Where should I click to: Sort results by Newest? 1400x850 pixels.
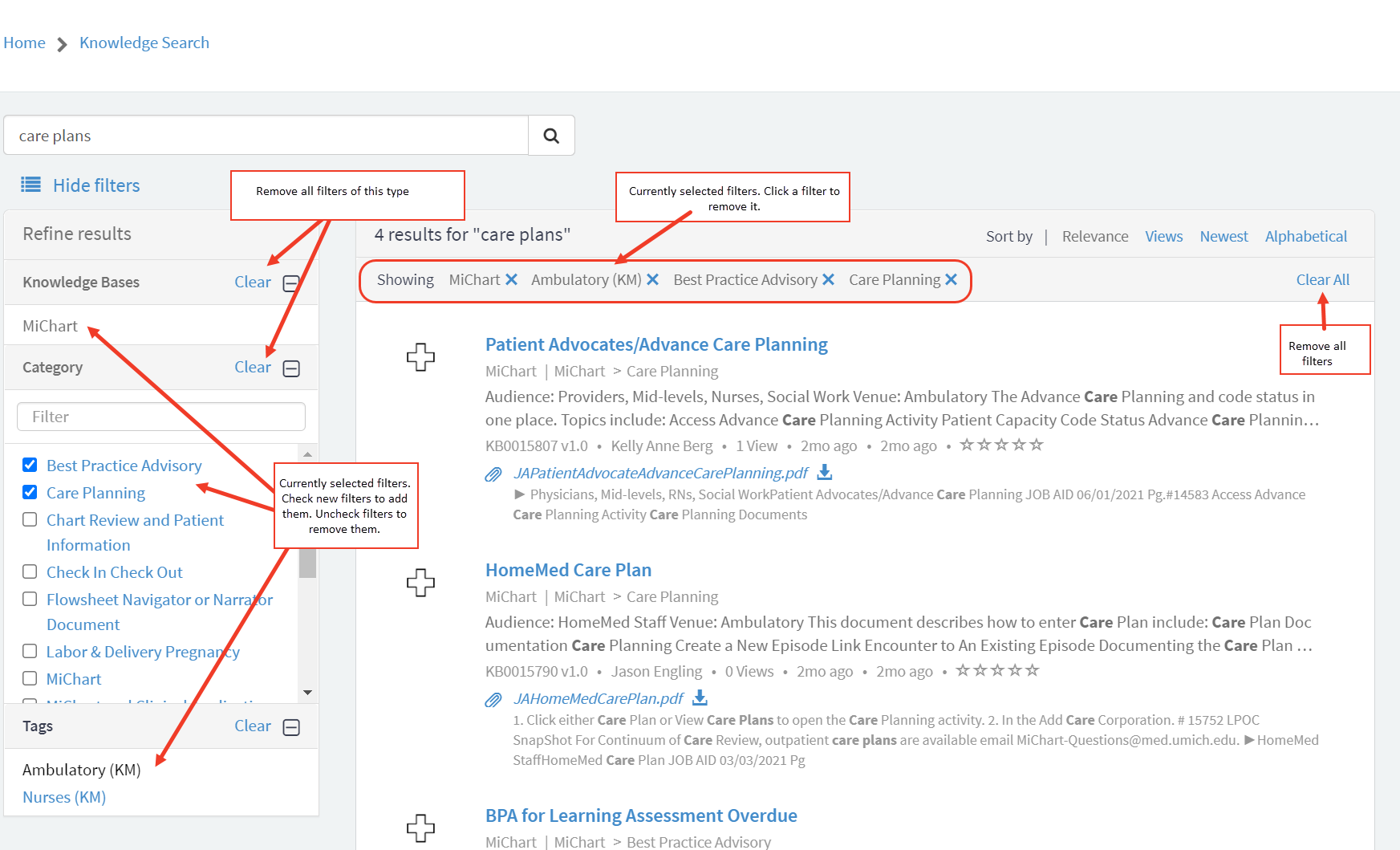pos(1223,236)
